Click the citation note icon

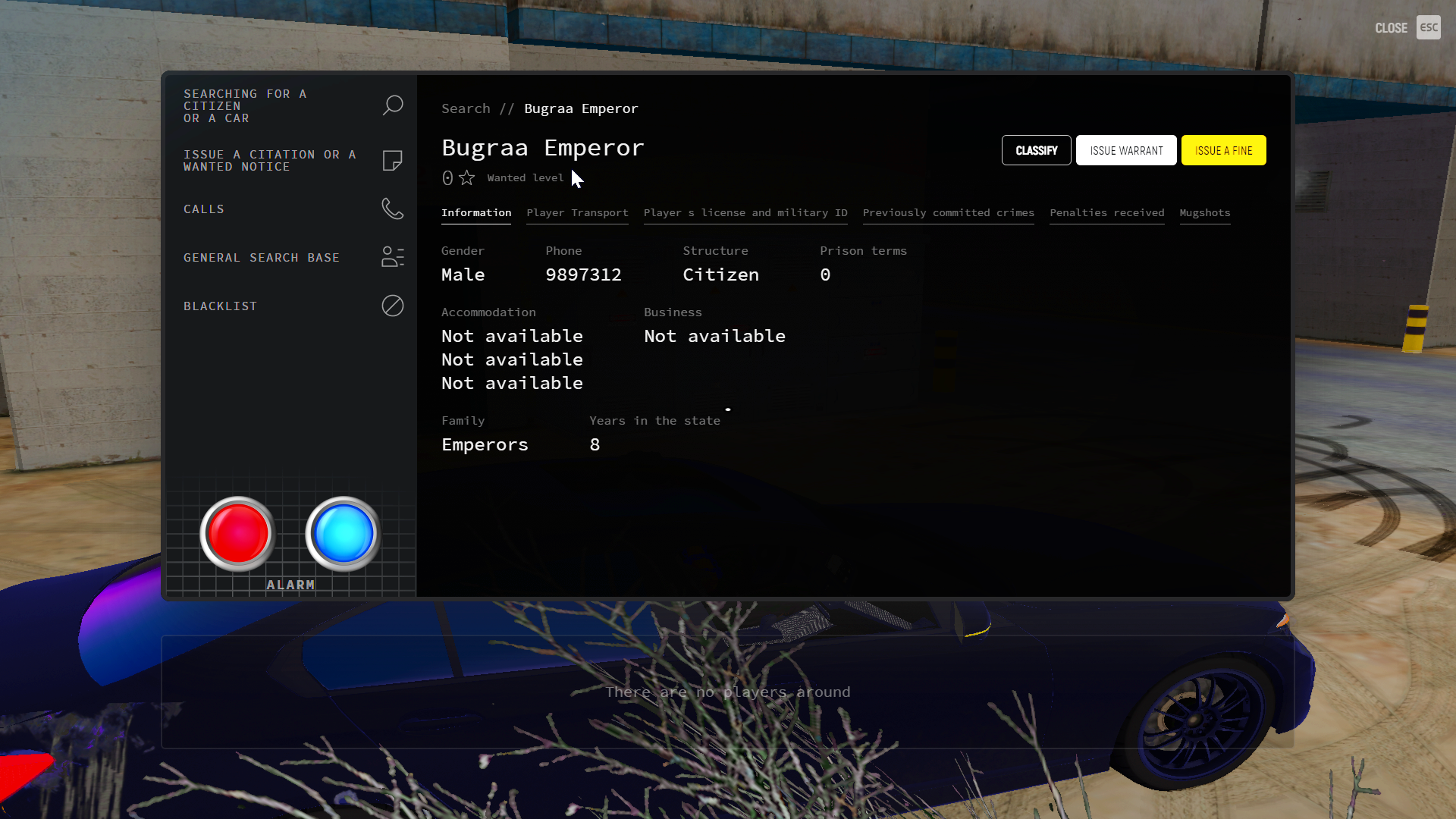pyautogui.click(x=392, y=161)
